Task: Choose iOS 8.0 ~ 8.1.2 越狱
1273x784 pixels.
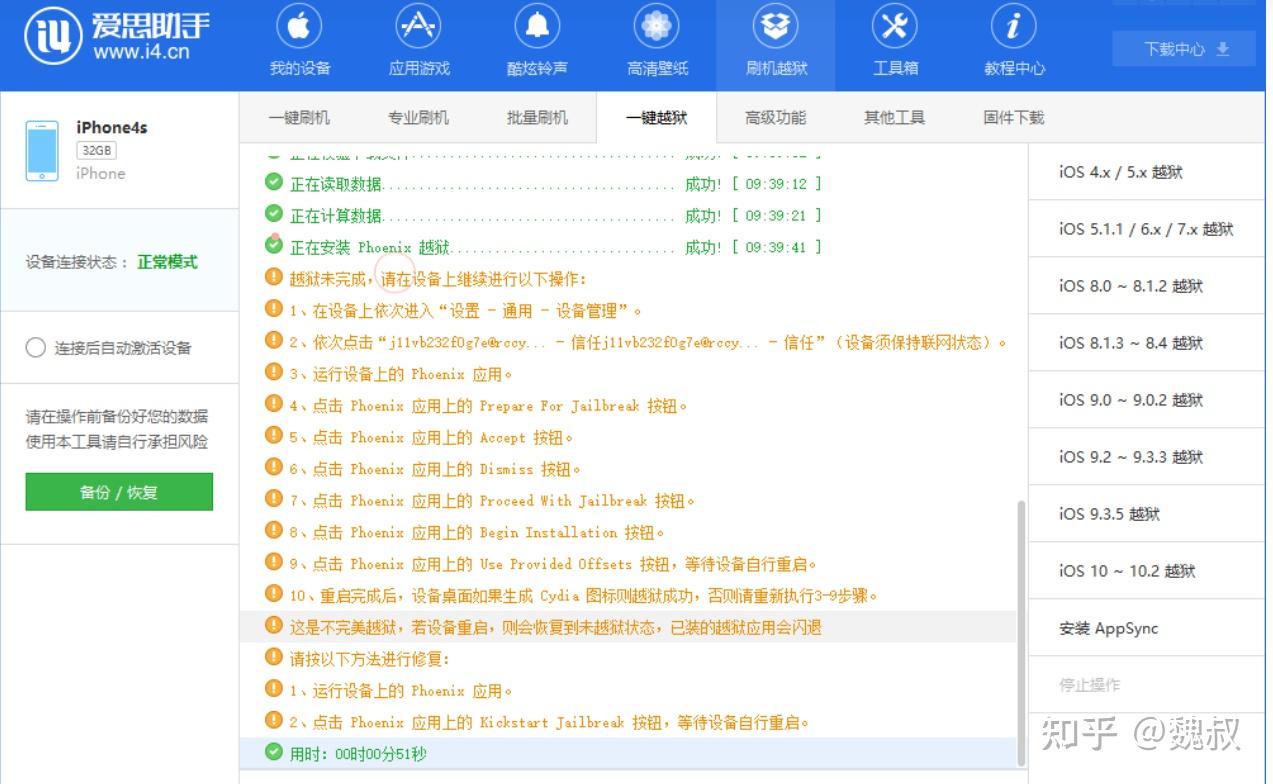Action: click(1146, 286)
